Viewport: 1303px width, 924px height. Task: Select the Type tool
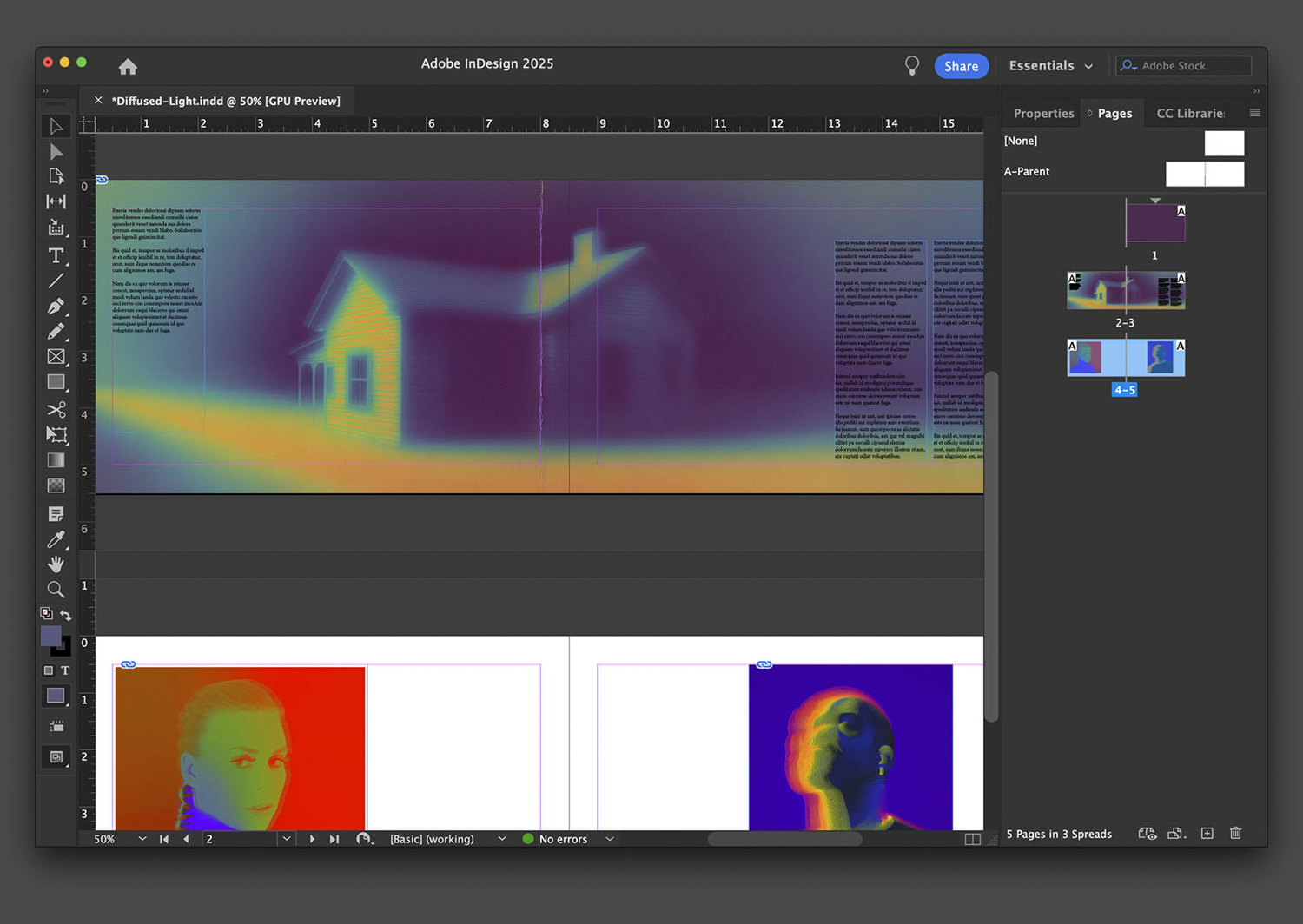(56, 255)
